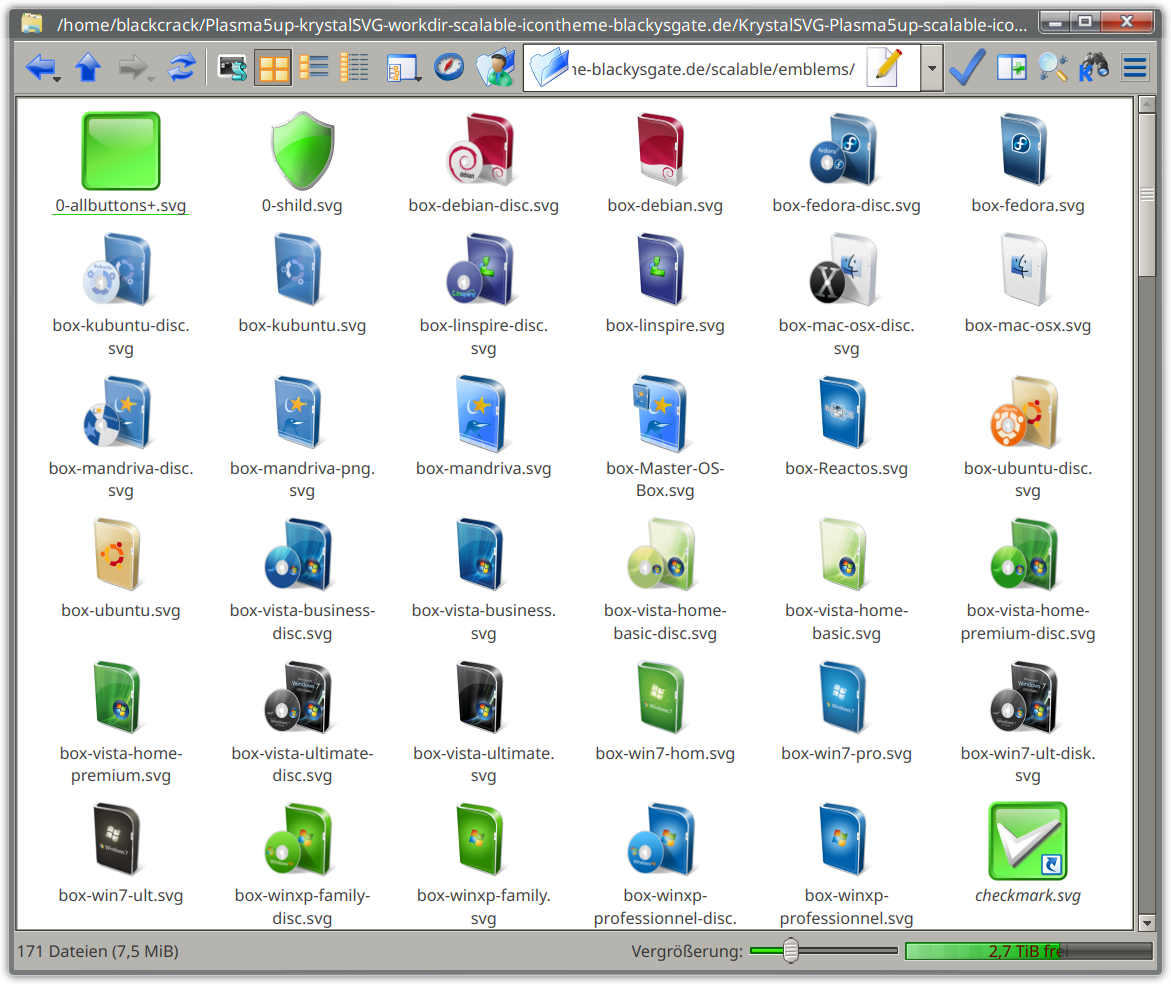Click the path text in the location bar

pyautogui.click(x=713, y=69)
